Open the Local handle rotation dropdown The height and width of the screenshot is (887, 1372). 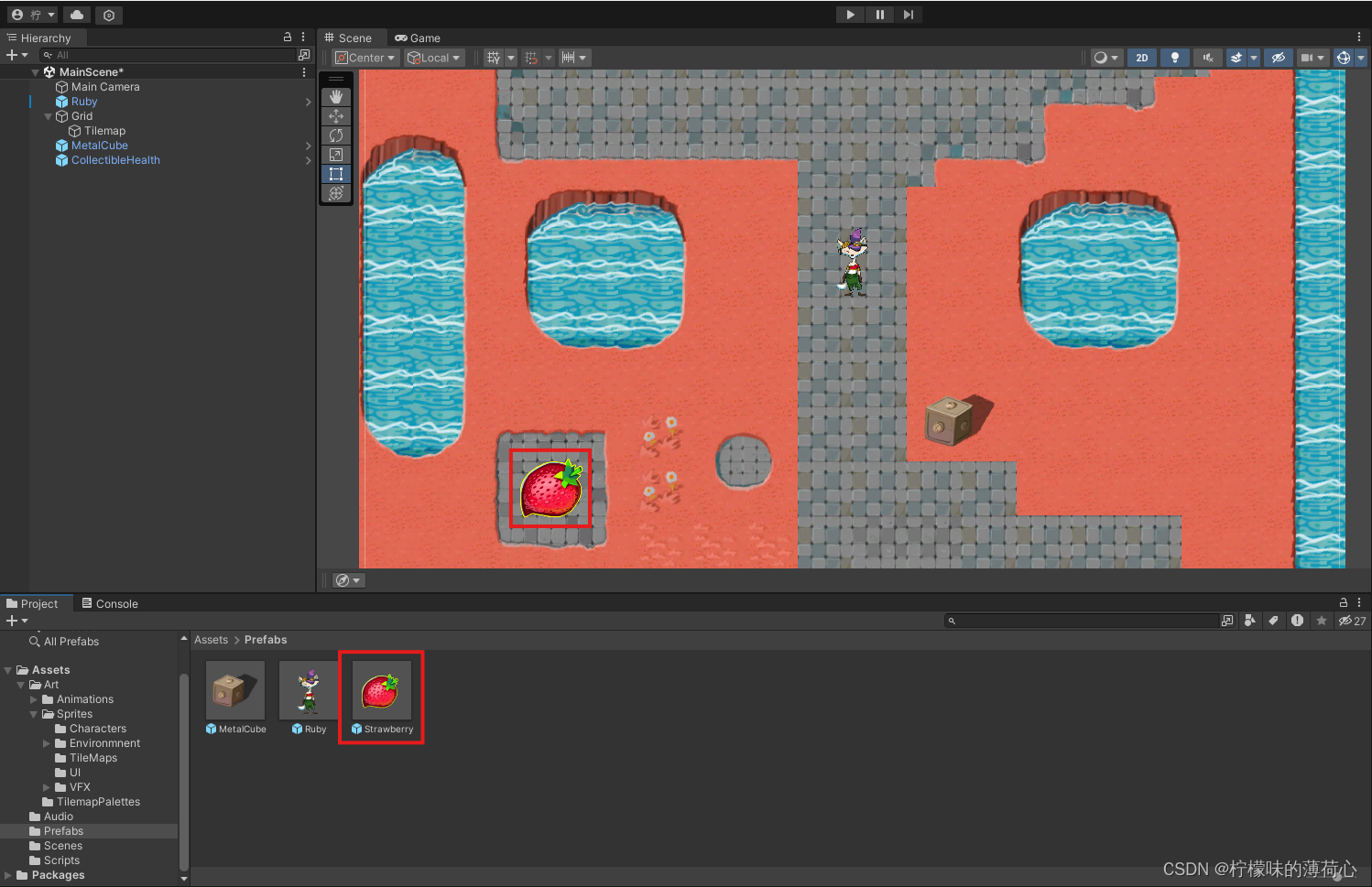433,57
